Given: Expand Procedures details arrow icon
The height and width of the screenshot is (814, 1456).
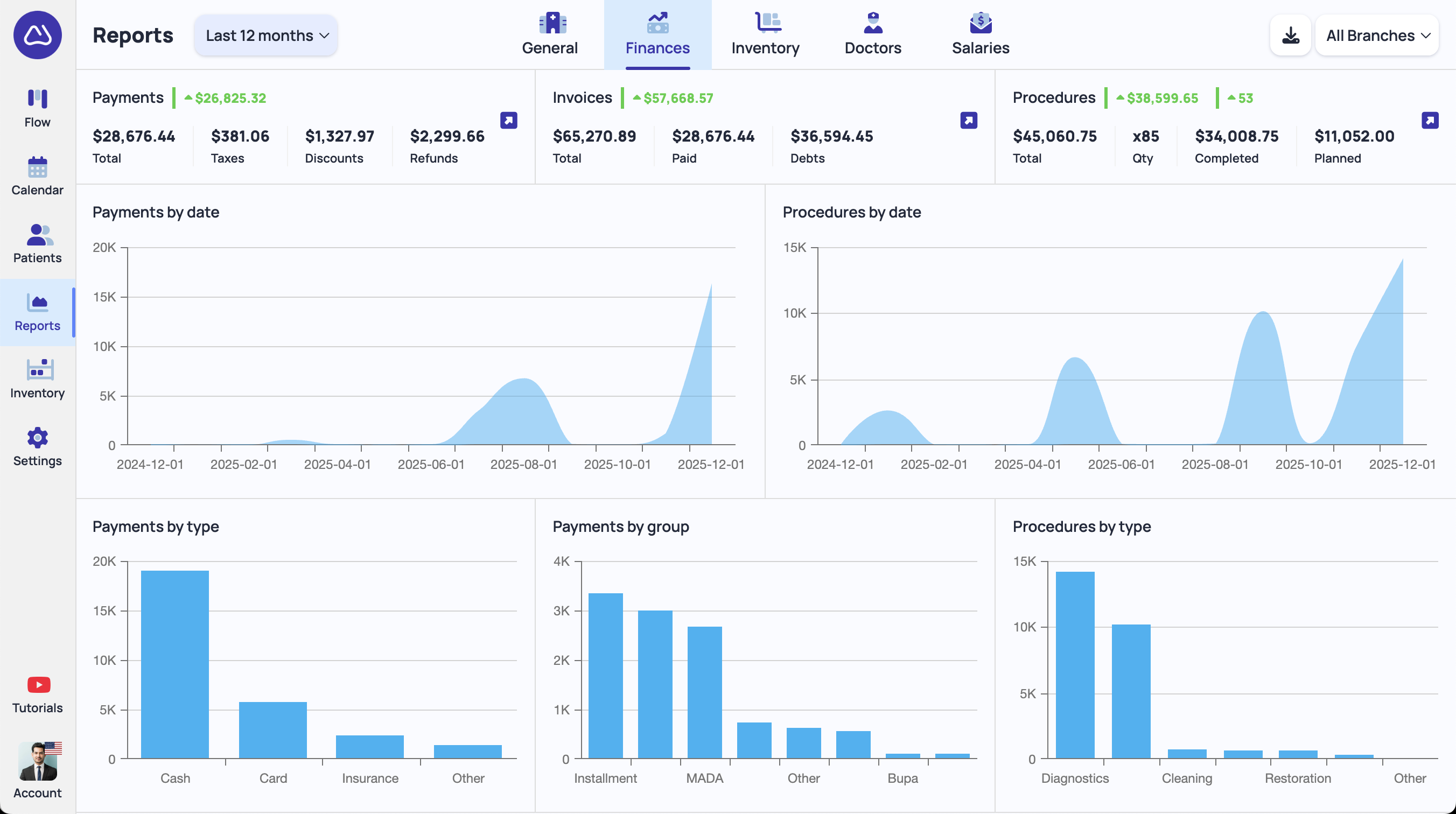Looking at the screenshot, I should pos(1430,121).
